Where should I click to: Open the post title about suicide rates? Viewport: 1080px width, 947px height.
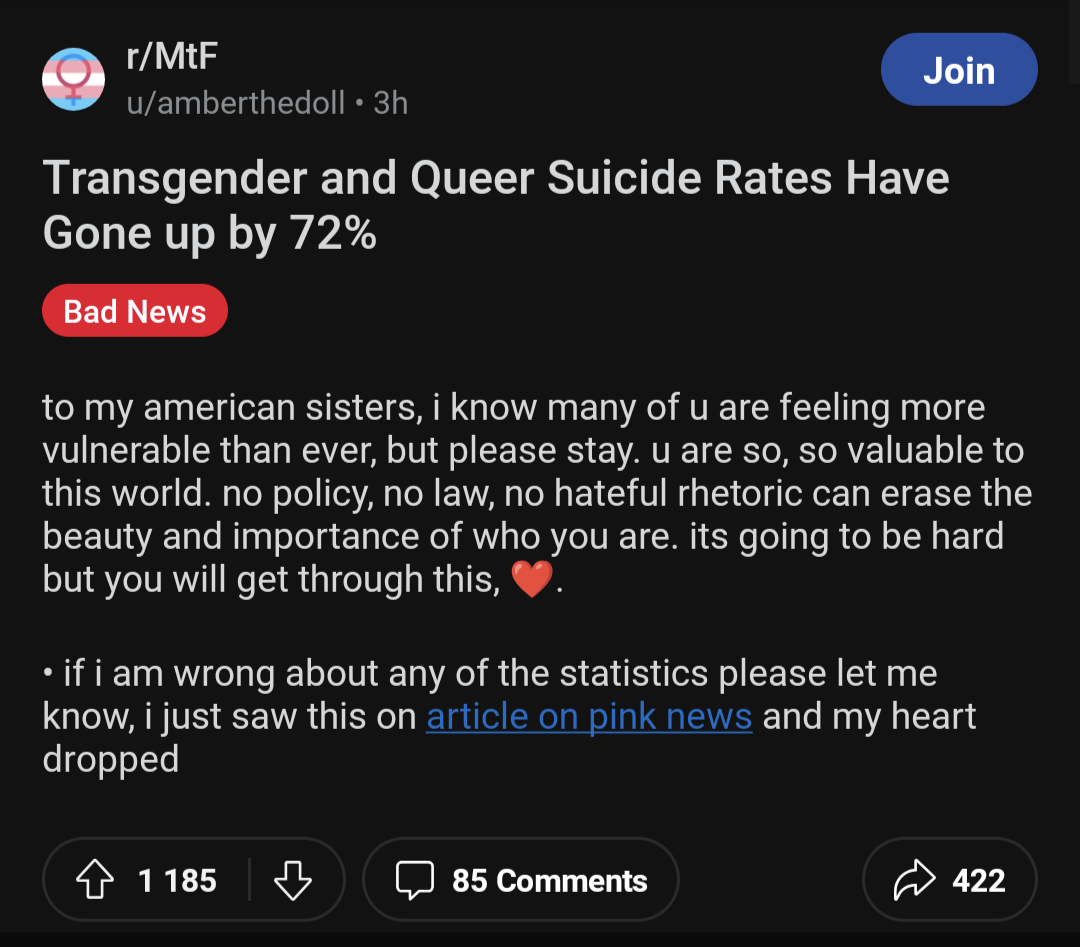pyautogui.click(x=495, y=205)
